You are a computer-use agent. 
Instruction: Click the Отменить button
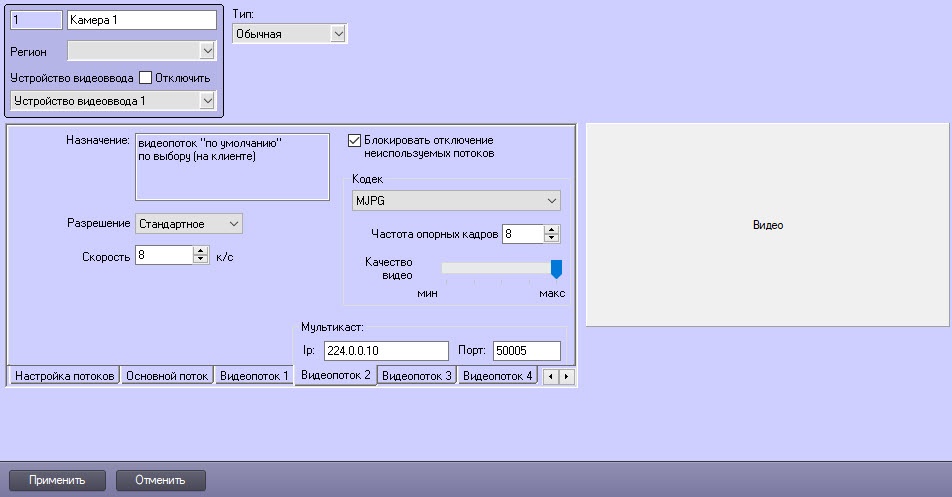(x=161, y=480)
